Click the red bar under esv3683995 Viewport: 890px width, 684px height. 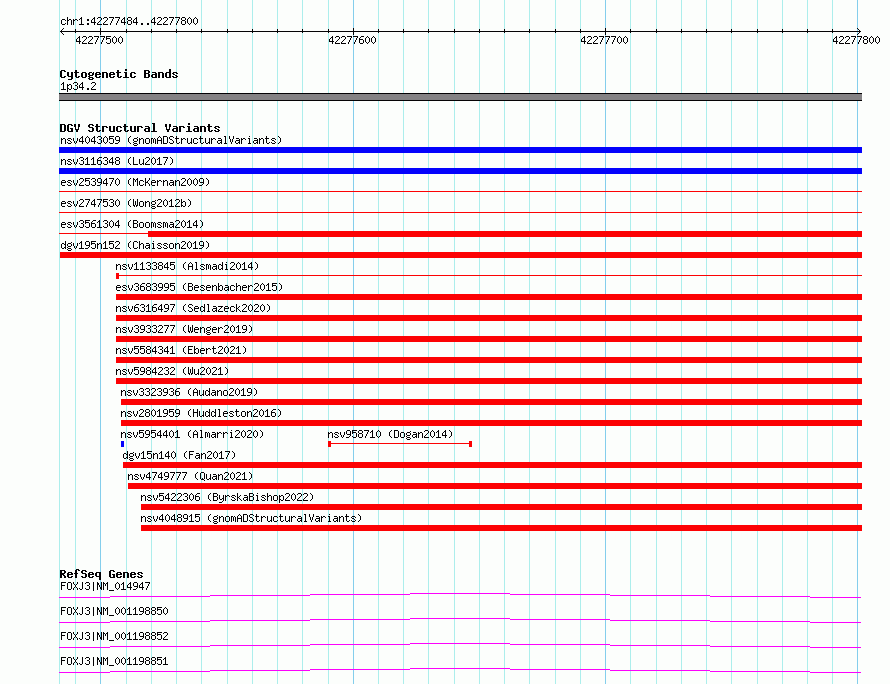(x=489, y=297)
